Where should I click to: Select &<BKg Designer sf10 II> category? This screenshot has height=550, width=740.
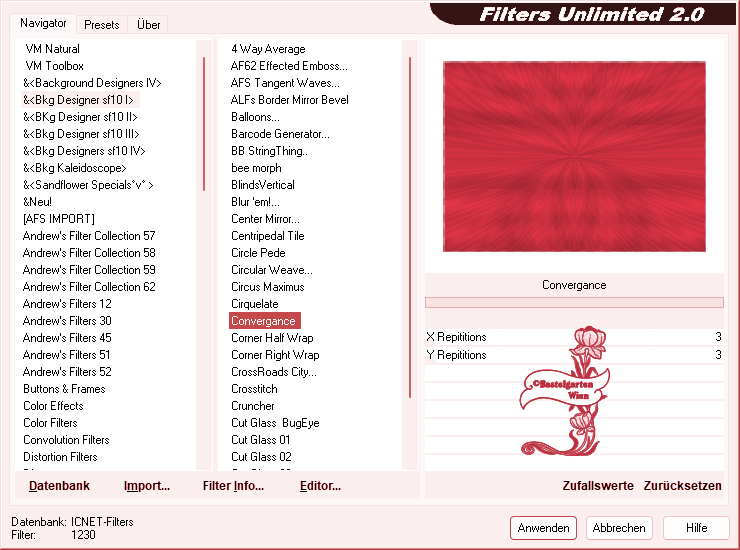[80, 117]
